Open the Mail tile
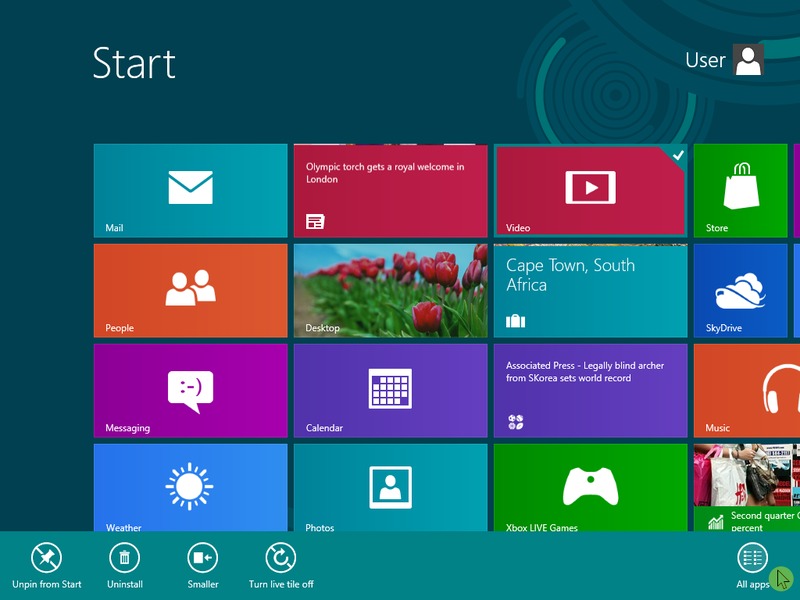Viewport: 800px width, 600px height. pos(190,190)
